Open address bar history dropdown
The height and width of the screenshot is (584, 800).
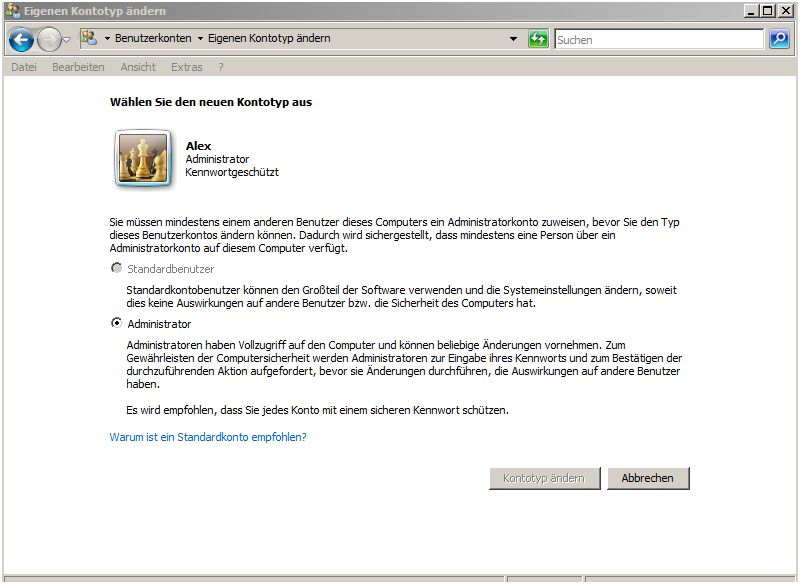pyautogui.click(x=514, y=39)
